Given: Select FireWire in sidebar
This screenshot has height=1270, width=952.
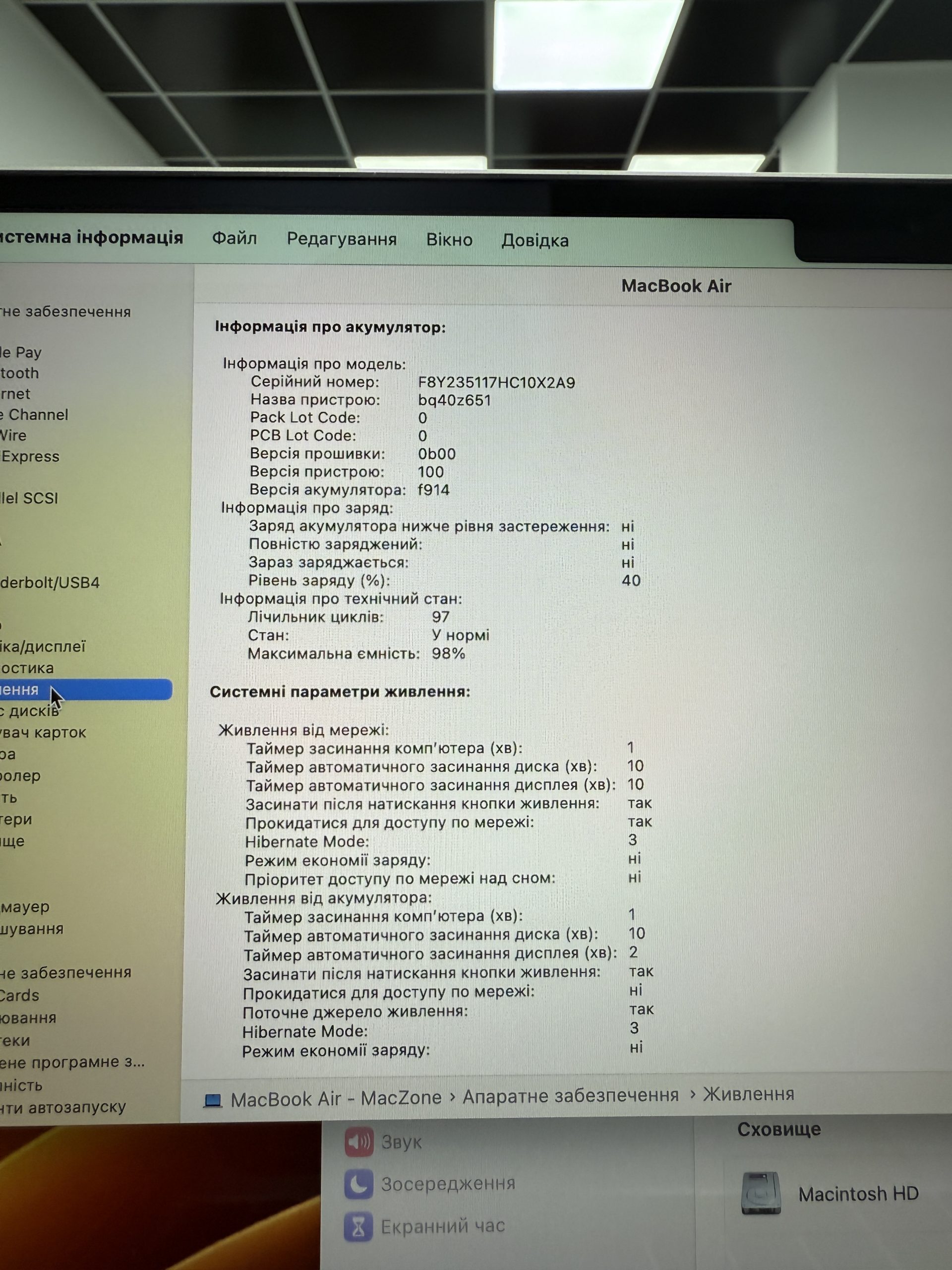Looking at the screenshot, I should click(x=13, y=435).
